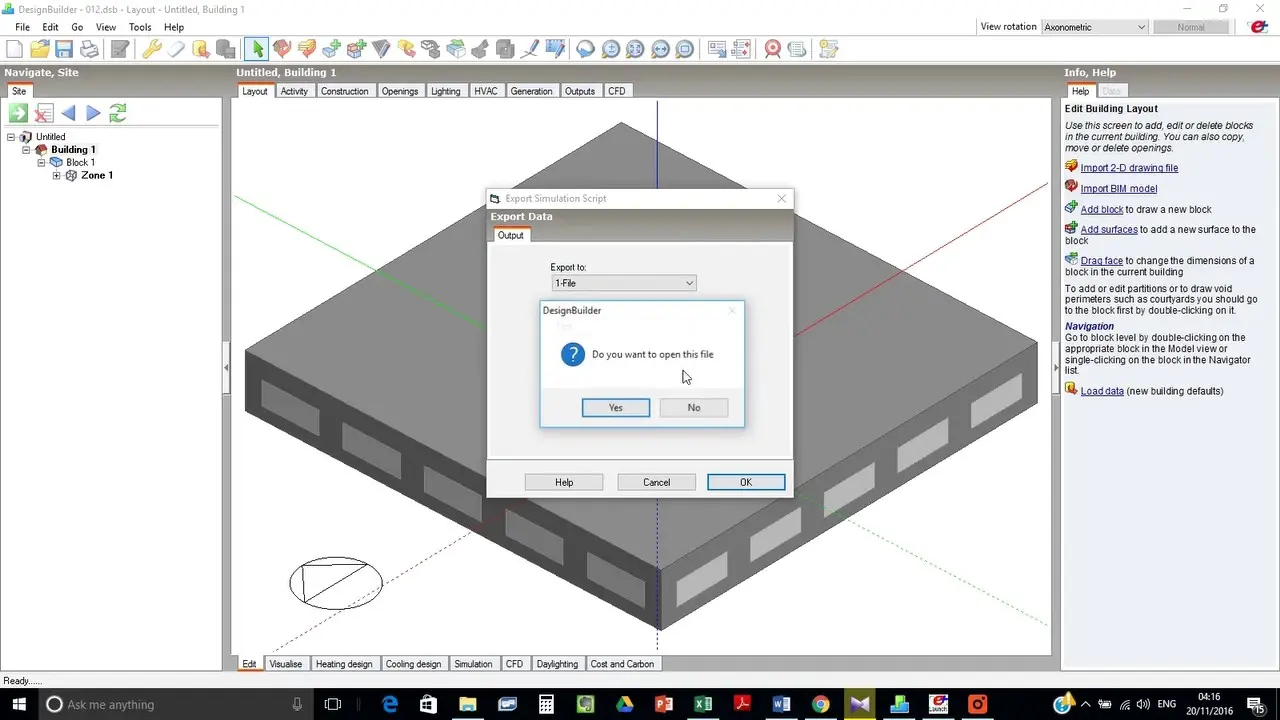This screenshot has height=720, width=1280.
Task: Open the Tools menu
Action: [140, 27]
